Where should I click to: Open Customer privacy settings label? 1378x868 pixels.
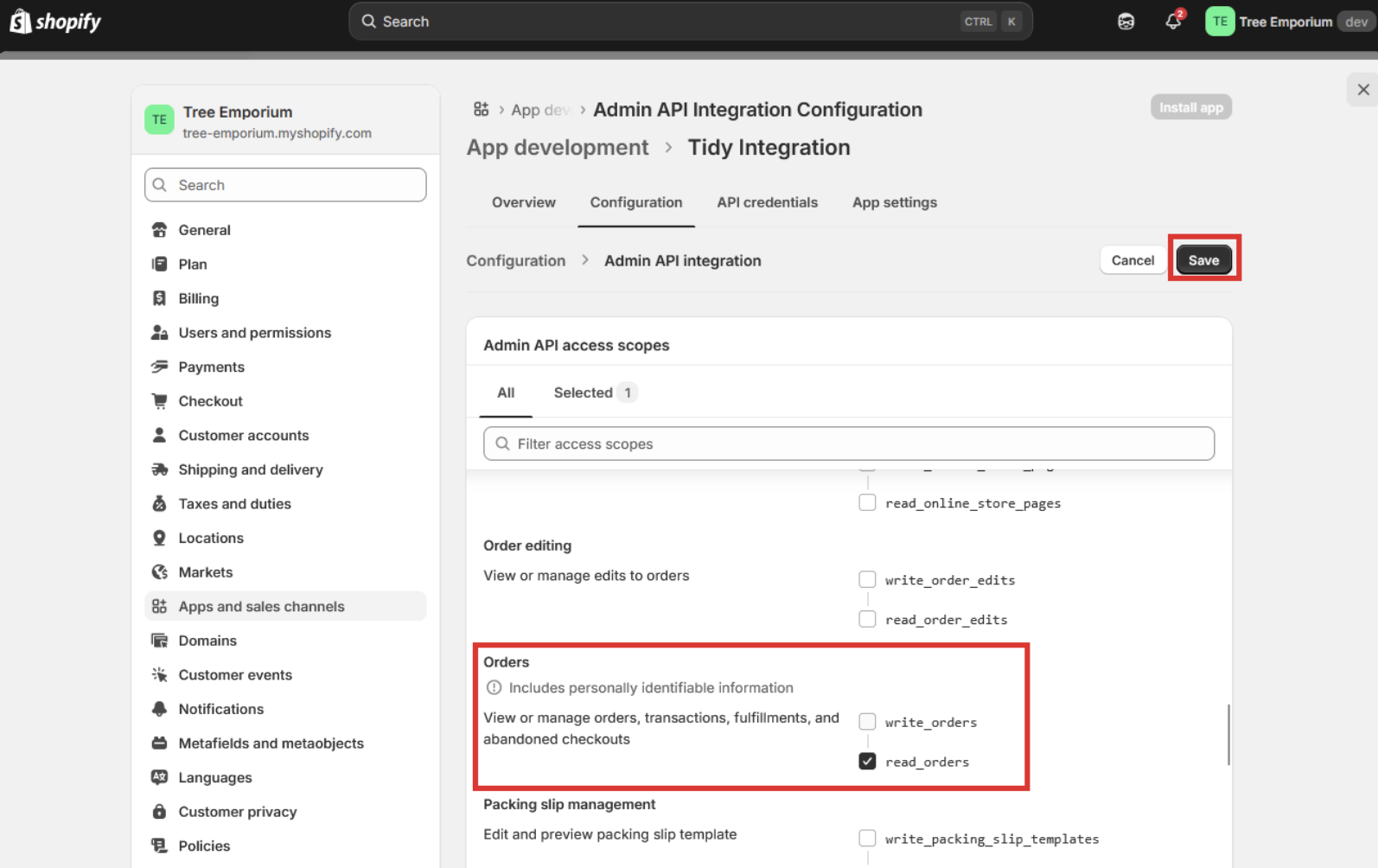tap(238, 812)
